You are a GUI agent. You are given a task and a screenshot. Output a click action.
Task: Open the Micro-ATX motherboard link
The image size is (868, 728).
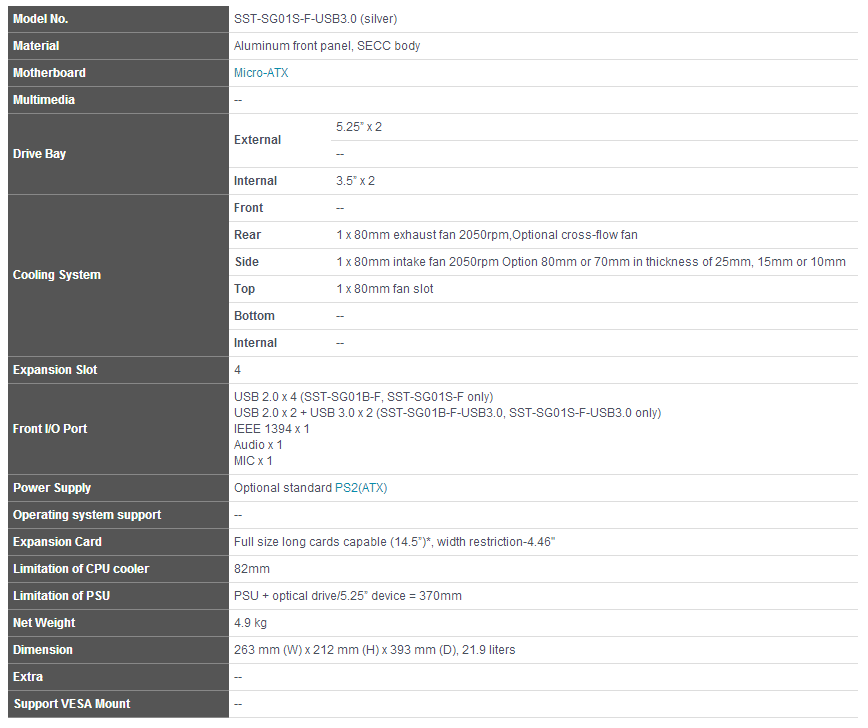point(261,73)
